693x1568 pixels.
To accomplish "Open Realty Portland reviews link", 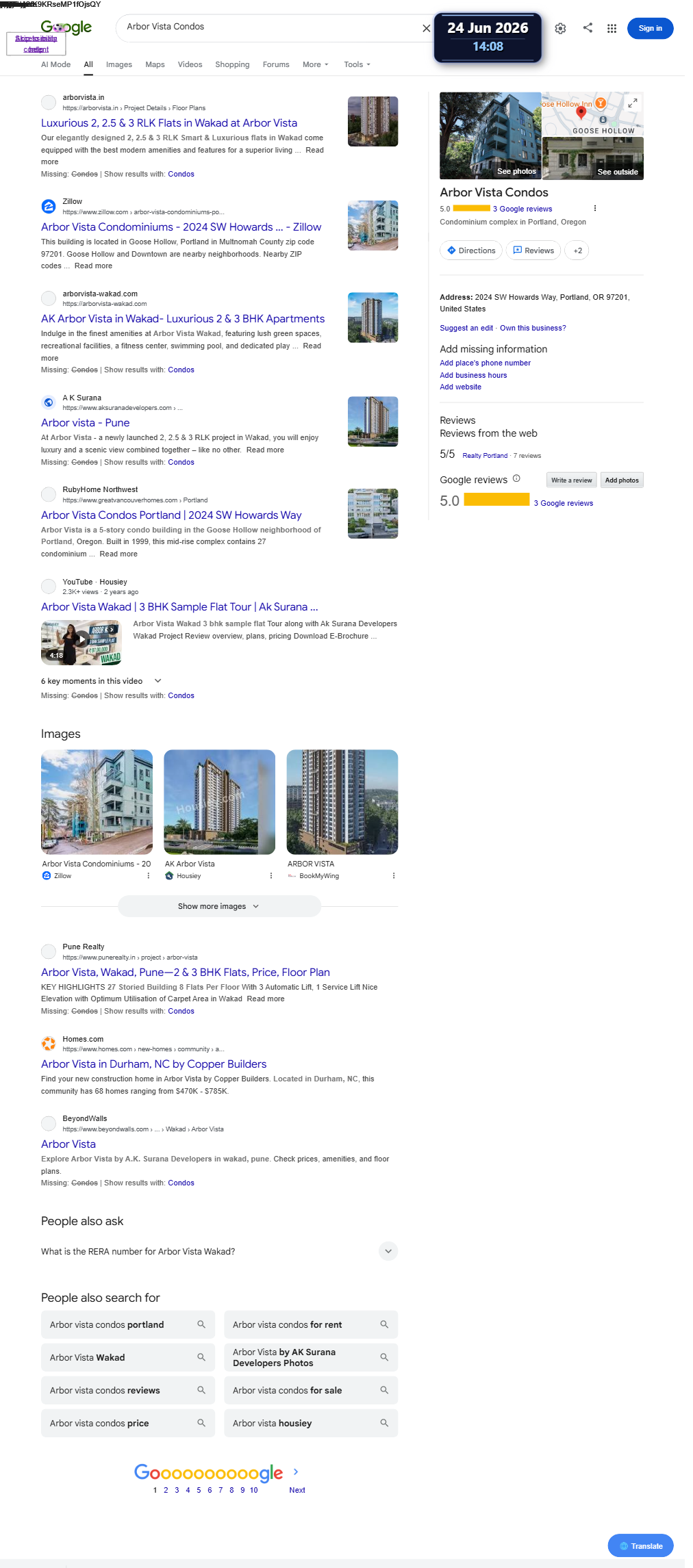I will [485, 455].
